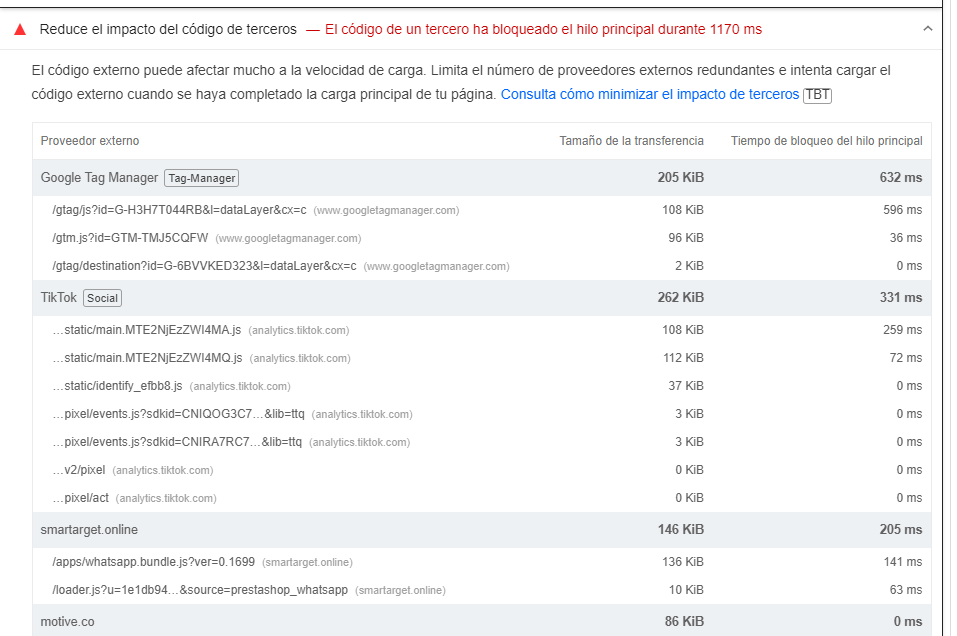Collapse the third-party code audit chevron
This screenshot has width=957, height=636.
(x=927, y=30)
